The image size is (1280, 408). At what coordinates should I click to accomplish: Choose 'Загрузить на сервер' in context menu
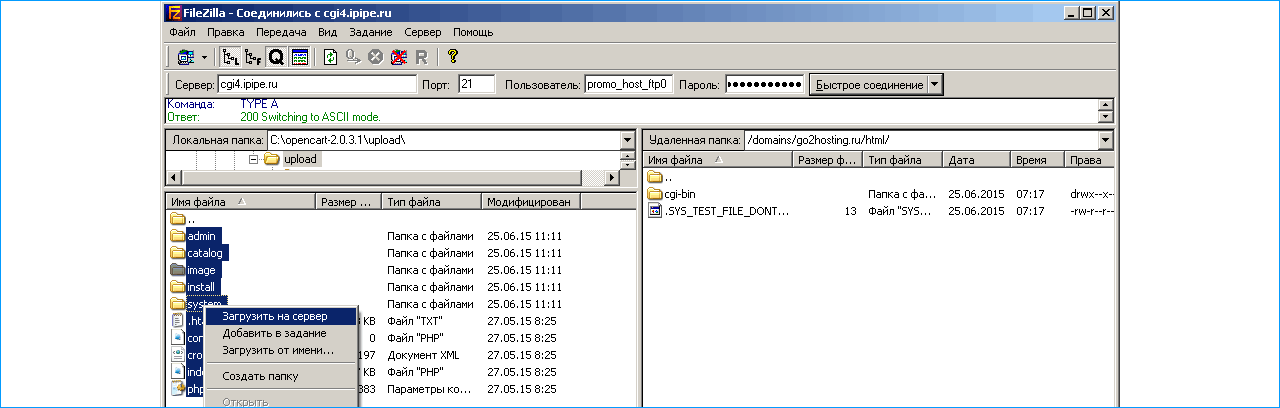tap(275, 316)
